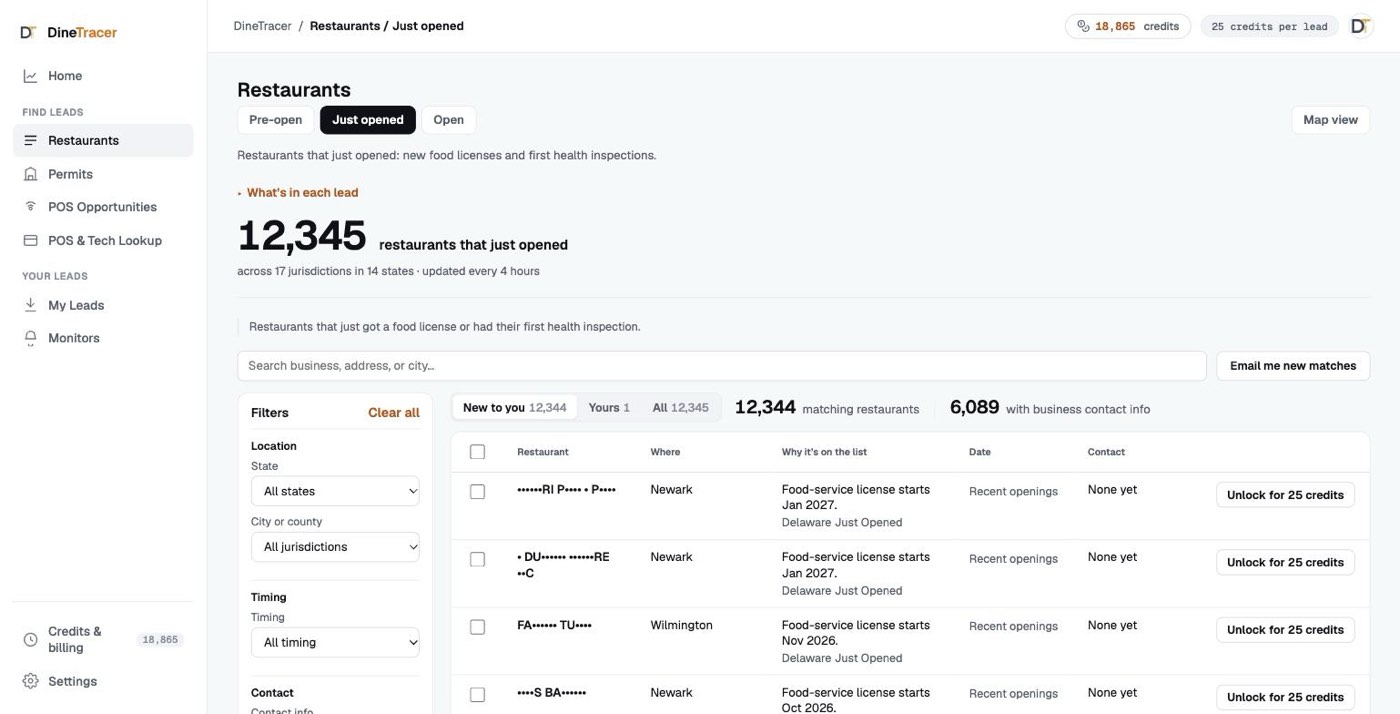
Task: Click the Credits & billing clock icon
Action: click(x=30, y=639)
